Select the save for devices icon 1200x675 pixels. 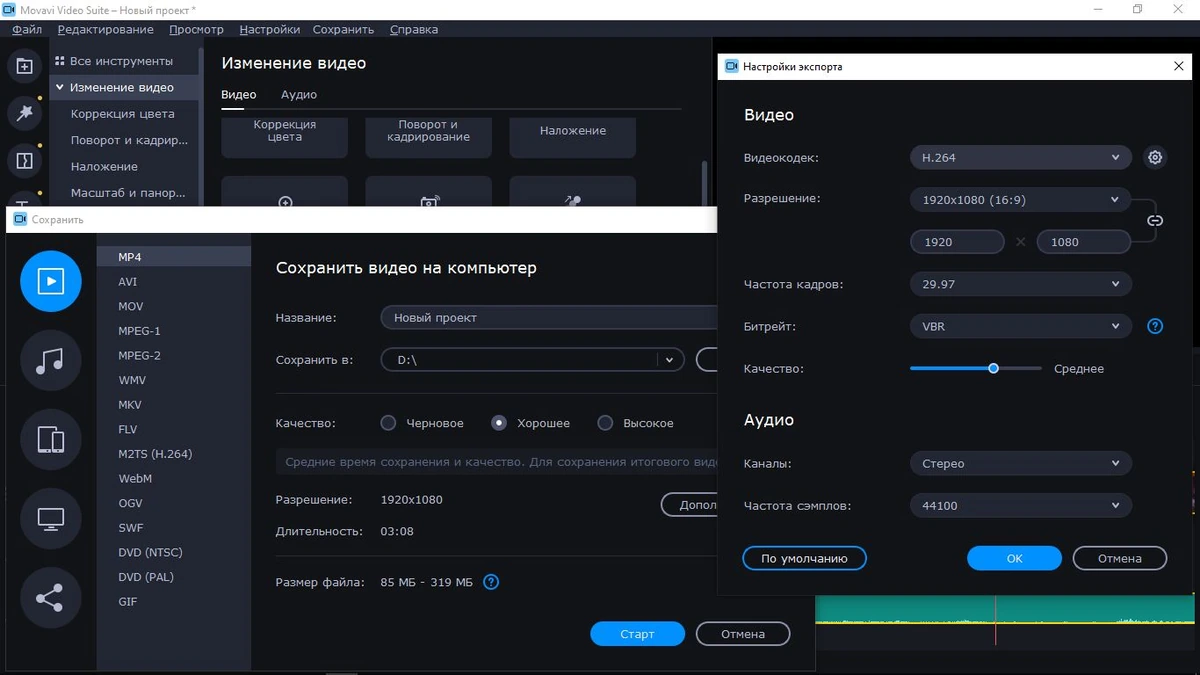pyautogui.click(x=51, y=439)
